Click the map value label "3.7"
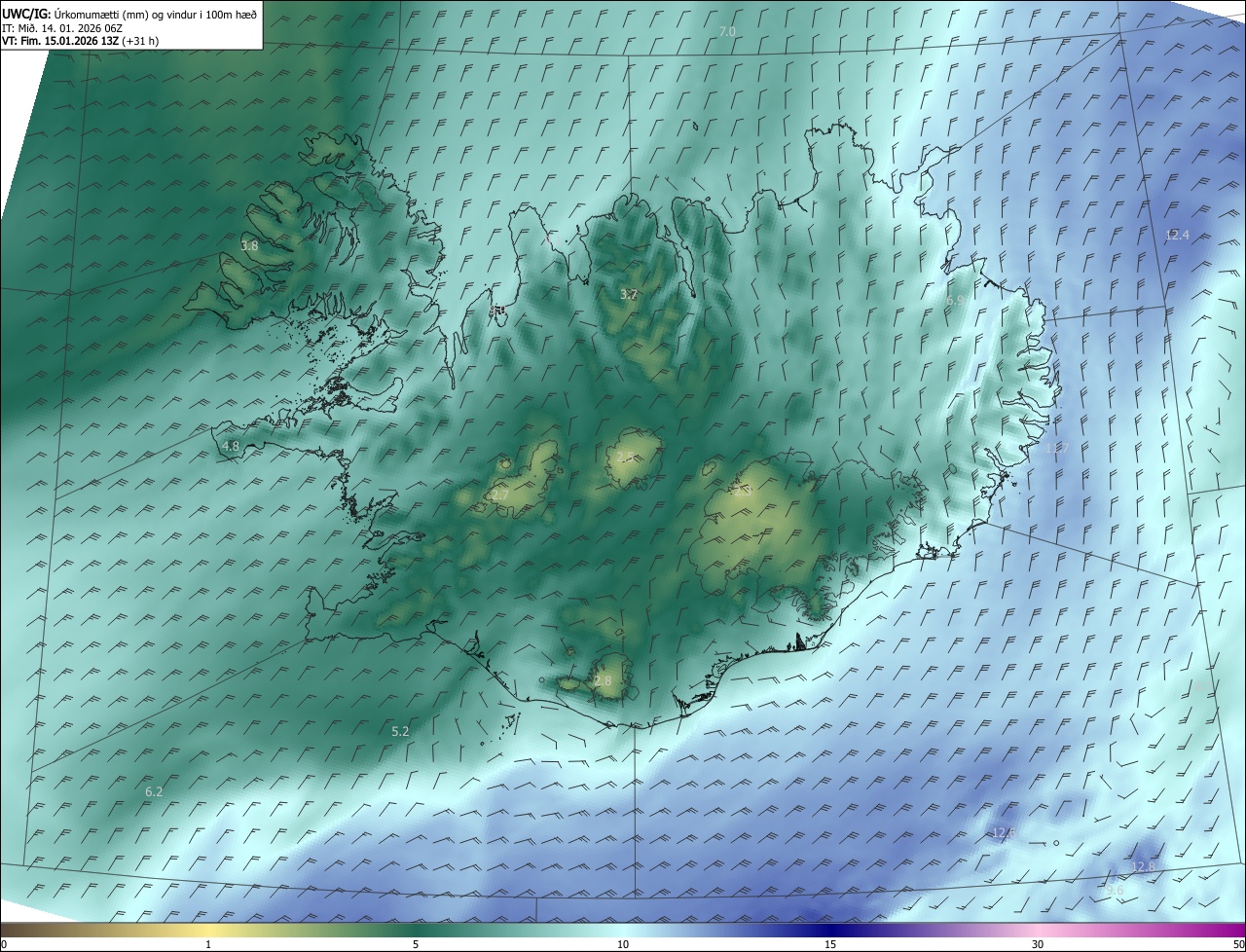This screenshot has width=1246, height=952. pos(629,295)
